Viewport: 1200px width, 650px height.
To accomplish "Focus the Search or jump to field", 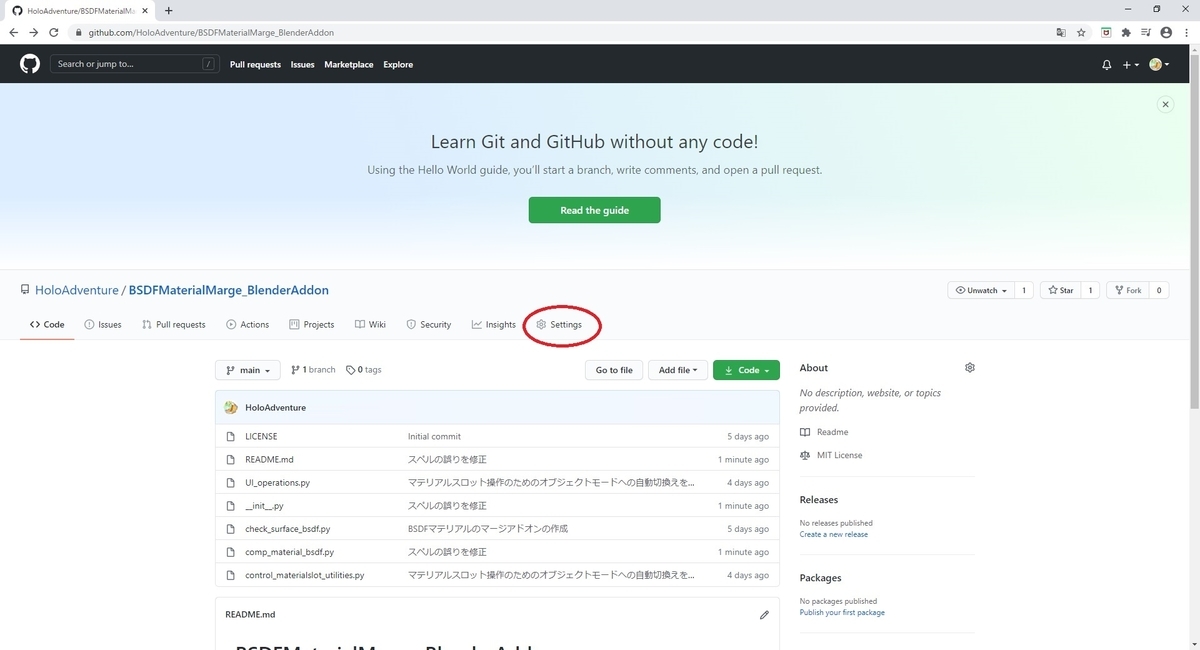I will (136, 64).
